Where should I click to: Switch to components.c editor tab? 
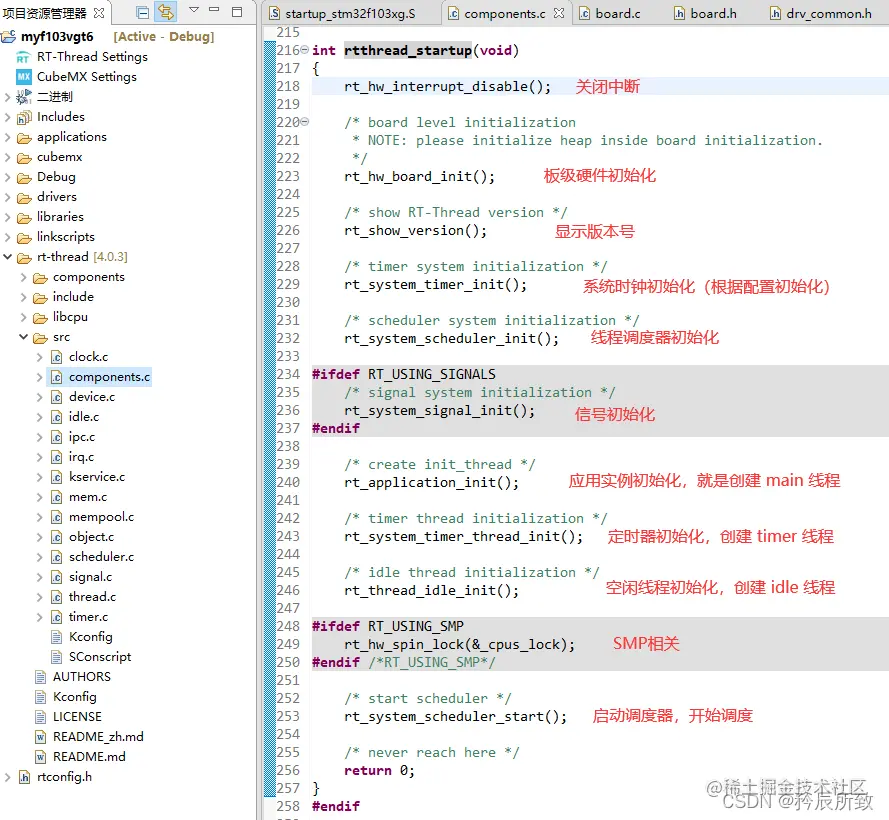[505, 14]
